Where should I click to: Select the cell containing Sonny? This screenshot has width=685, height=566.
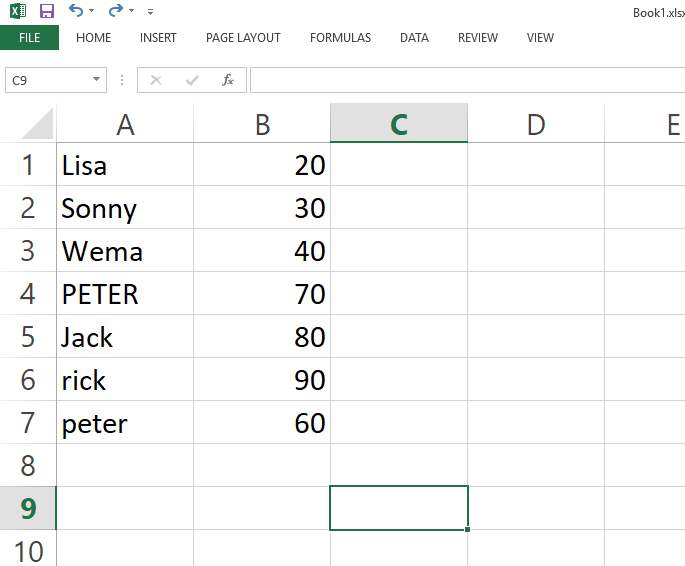[125, 207]
